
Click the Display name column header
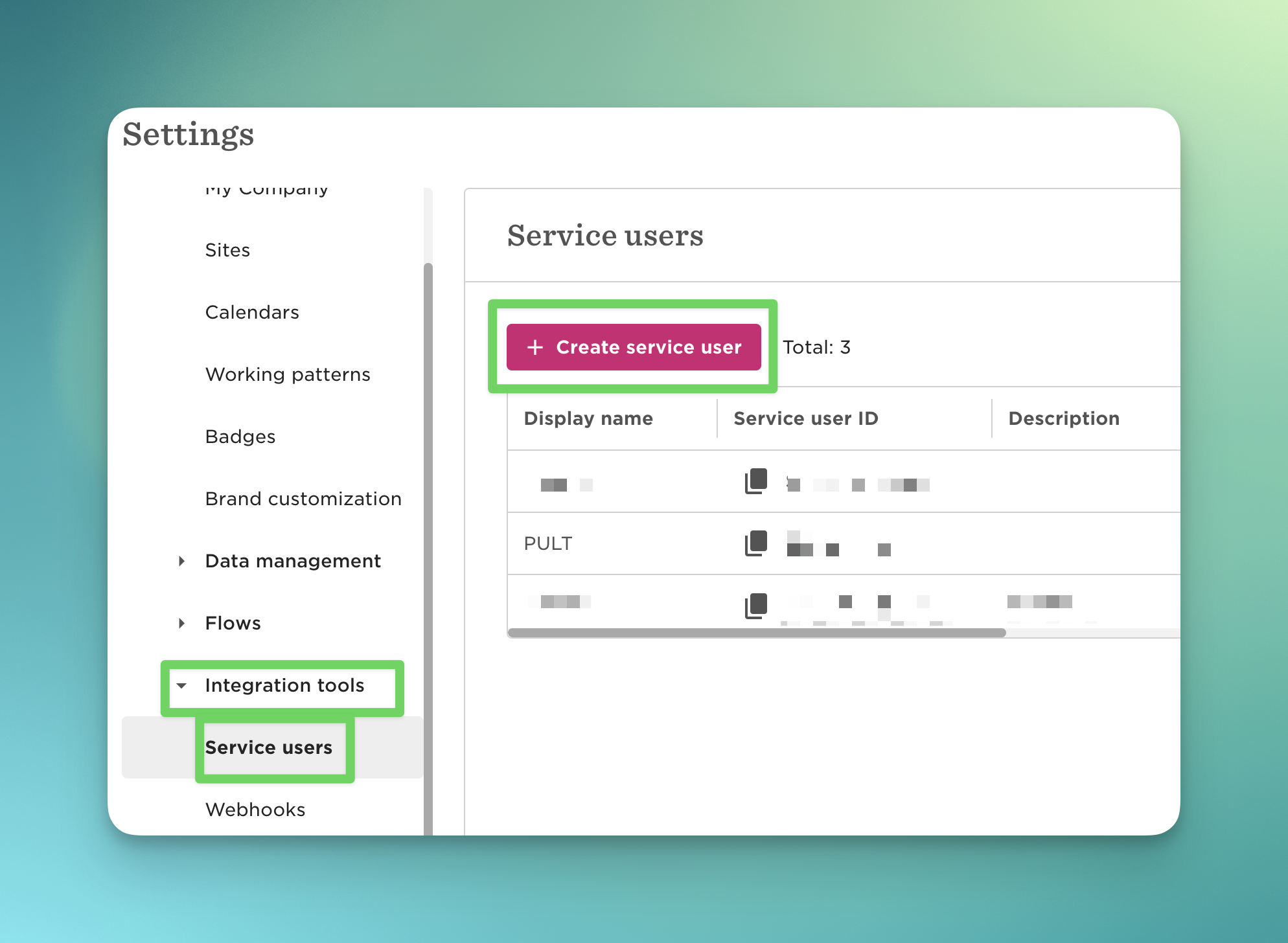click(x=588, y=418)
